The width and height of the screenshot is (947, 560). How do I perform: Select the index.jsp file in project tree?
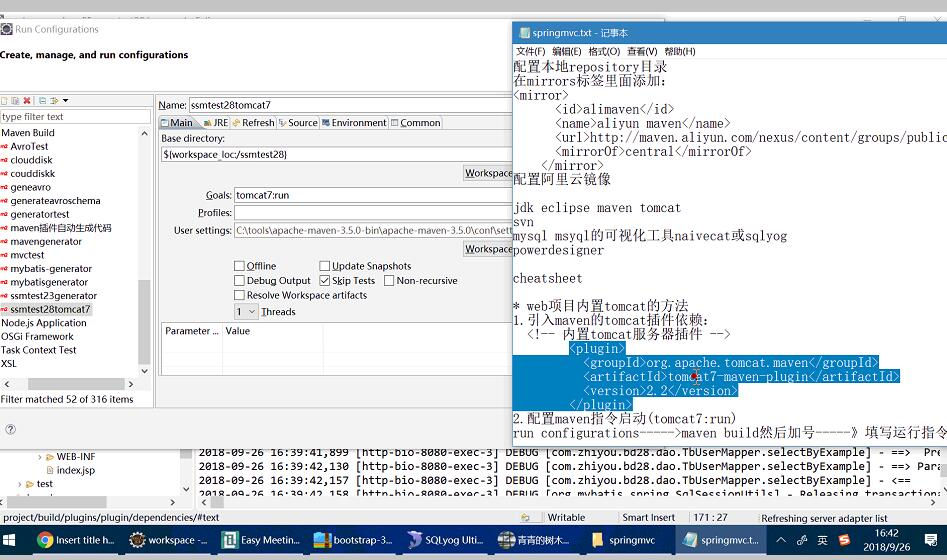coord(75,470)
